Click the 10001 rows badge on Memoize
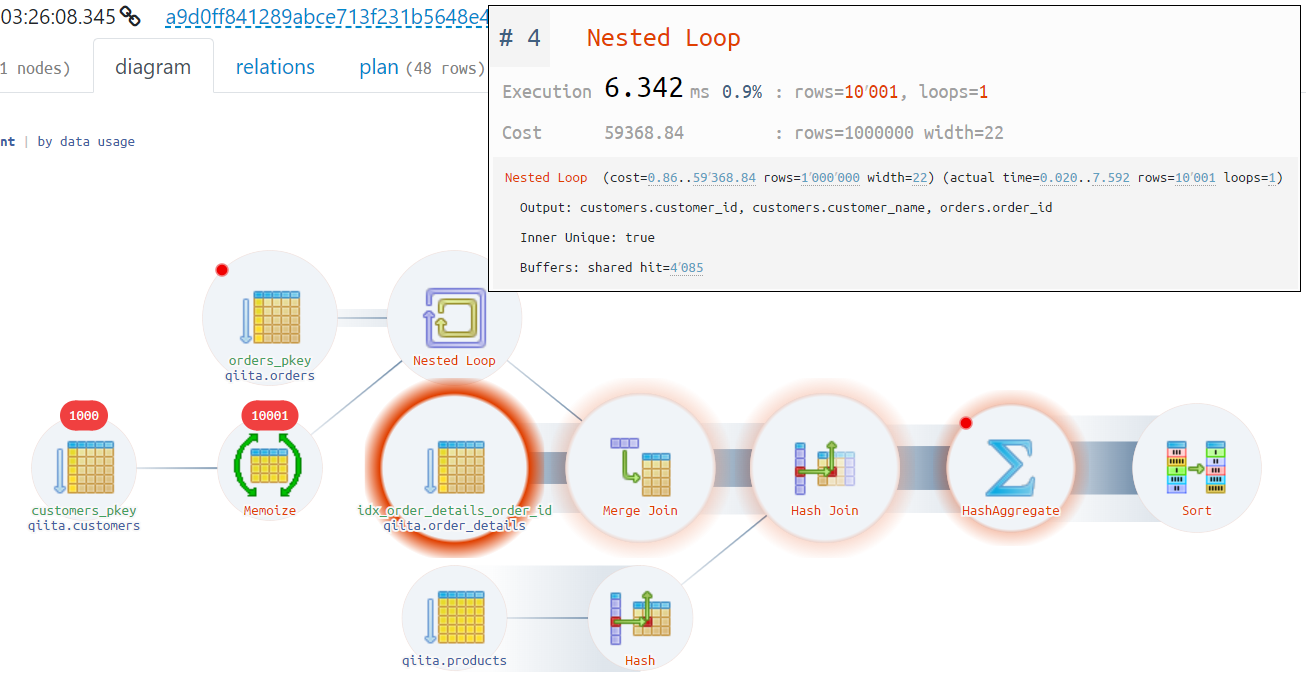Image resolution: width=1306 pixels, height=675 pixels. (x=269, y=415)
